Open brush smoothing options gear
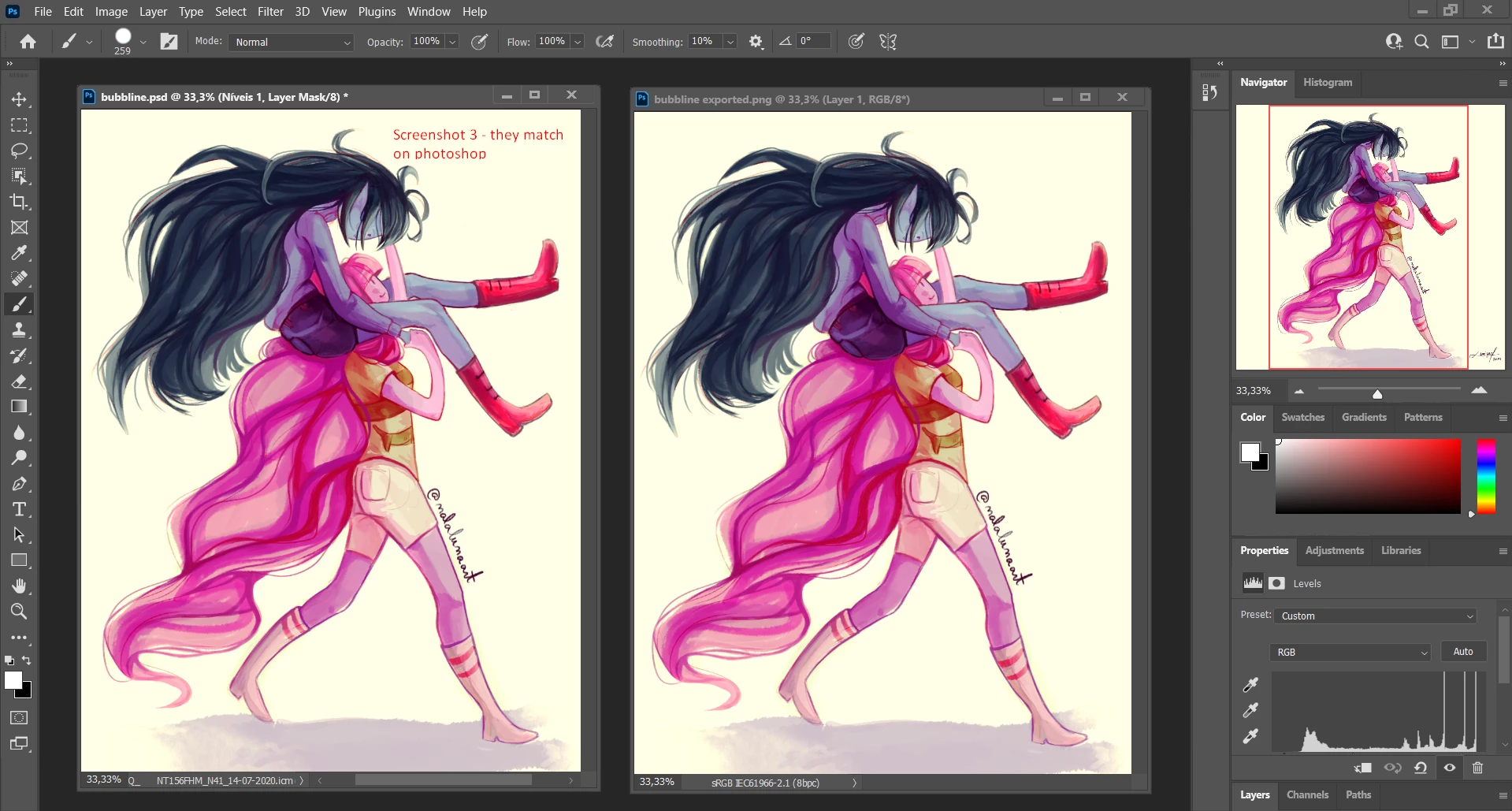 756,42
